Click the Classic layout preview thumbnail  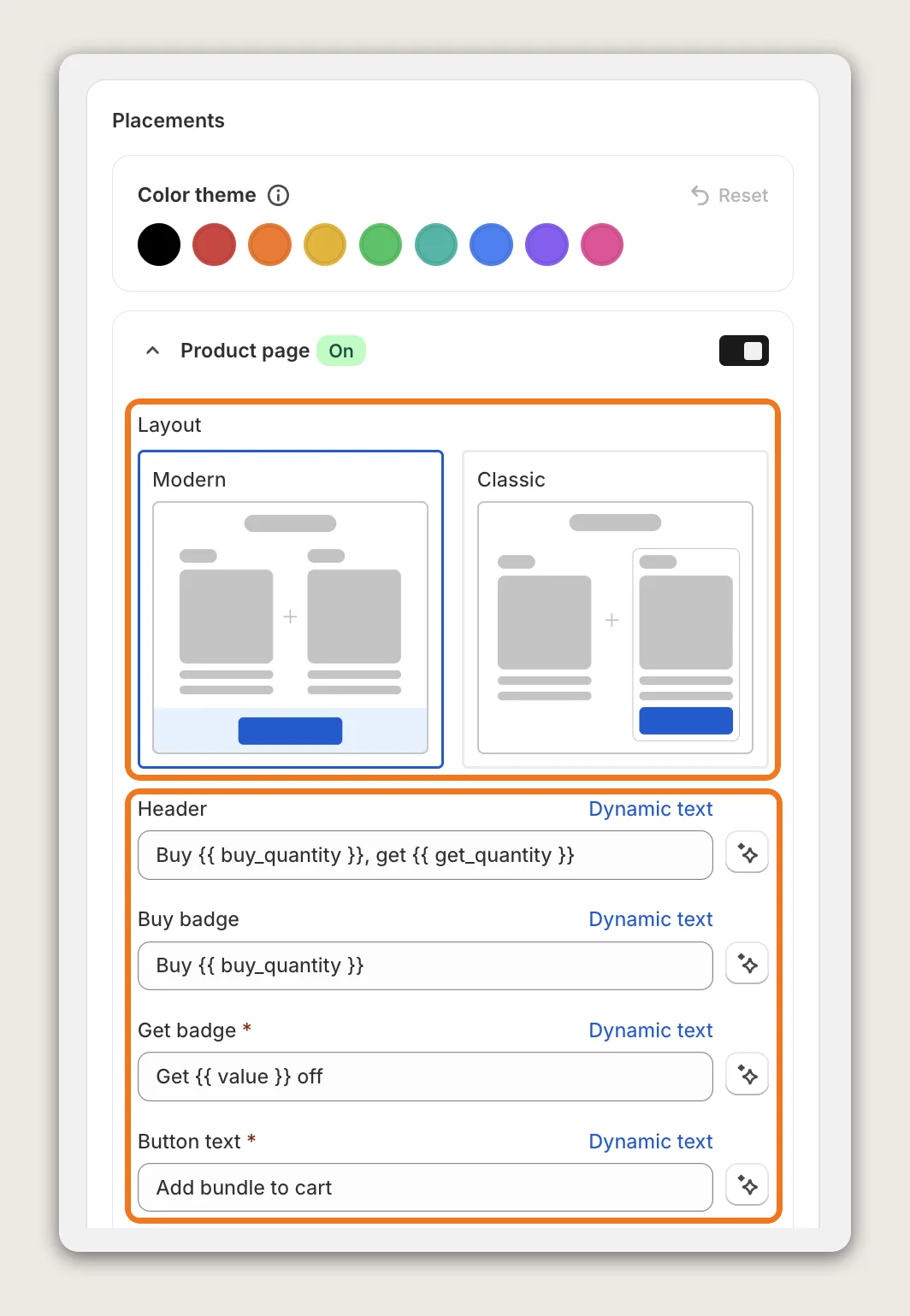615,628
